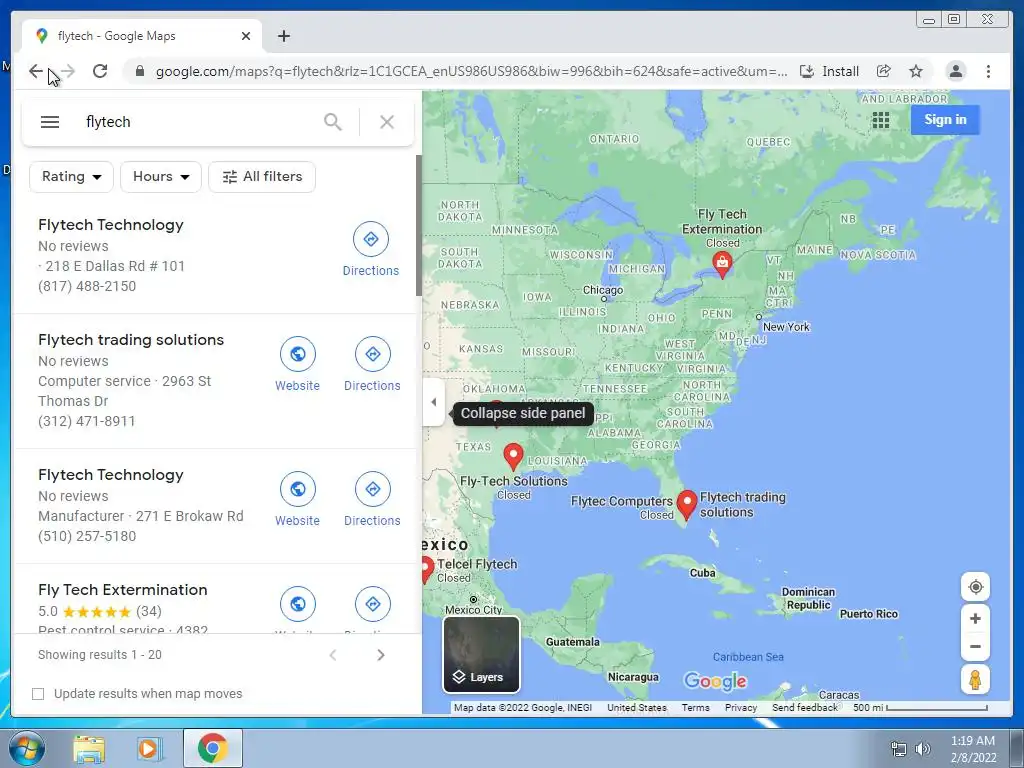Viewport: 1024px width, 768px height.
Task: Go forward in Chrome
Action: click(x=68, y=71)
